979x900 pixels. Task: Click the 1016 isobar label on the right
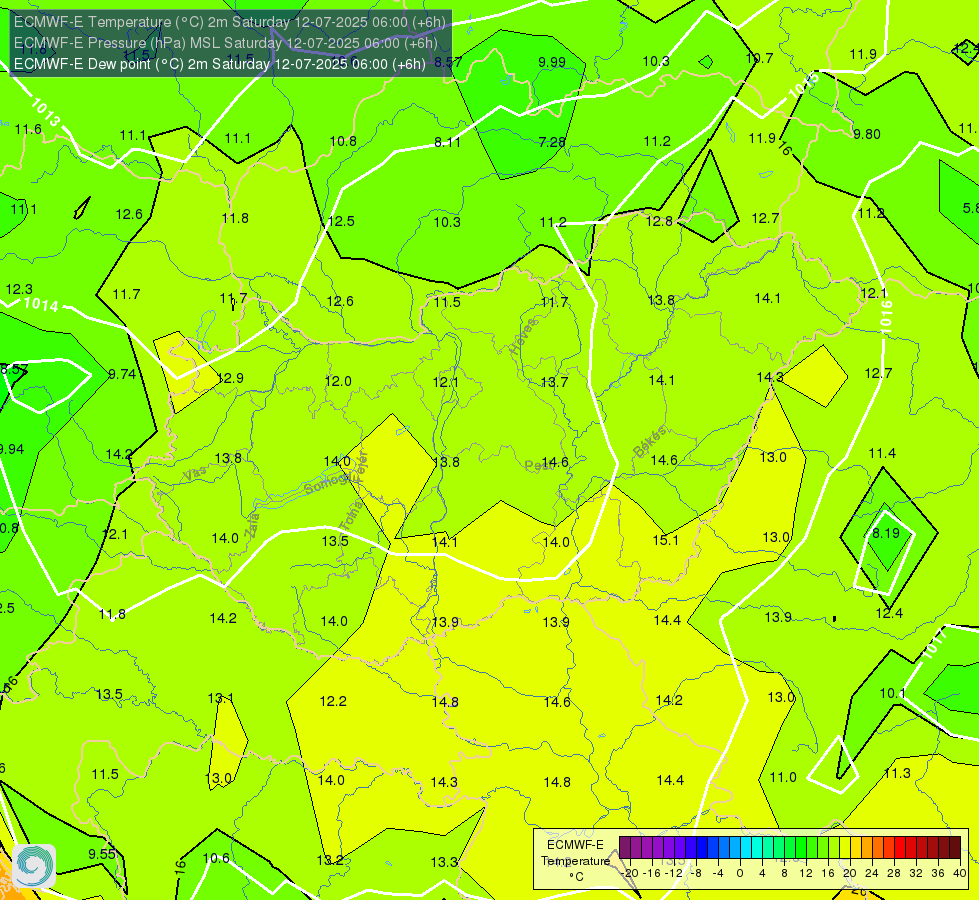point(886,317)
